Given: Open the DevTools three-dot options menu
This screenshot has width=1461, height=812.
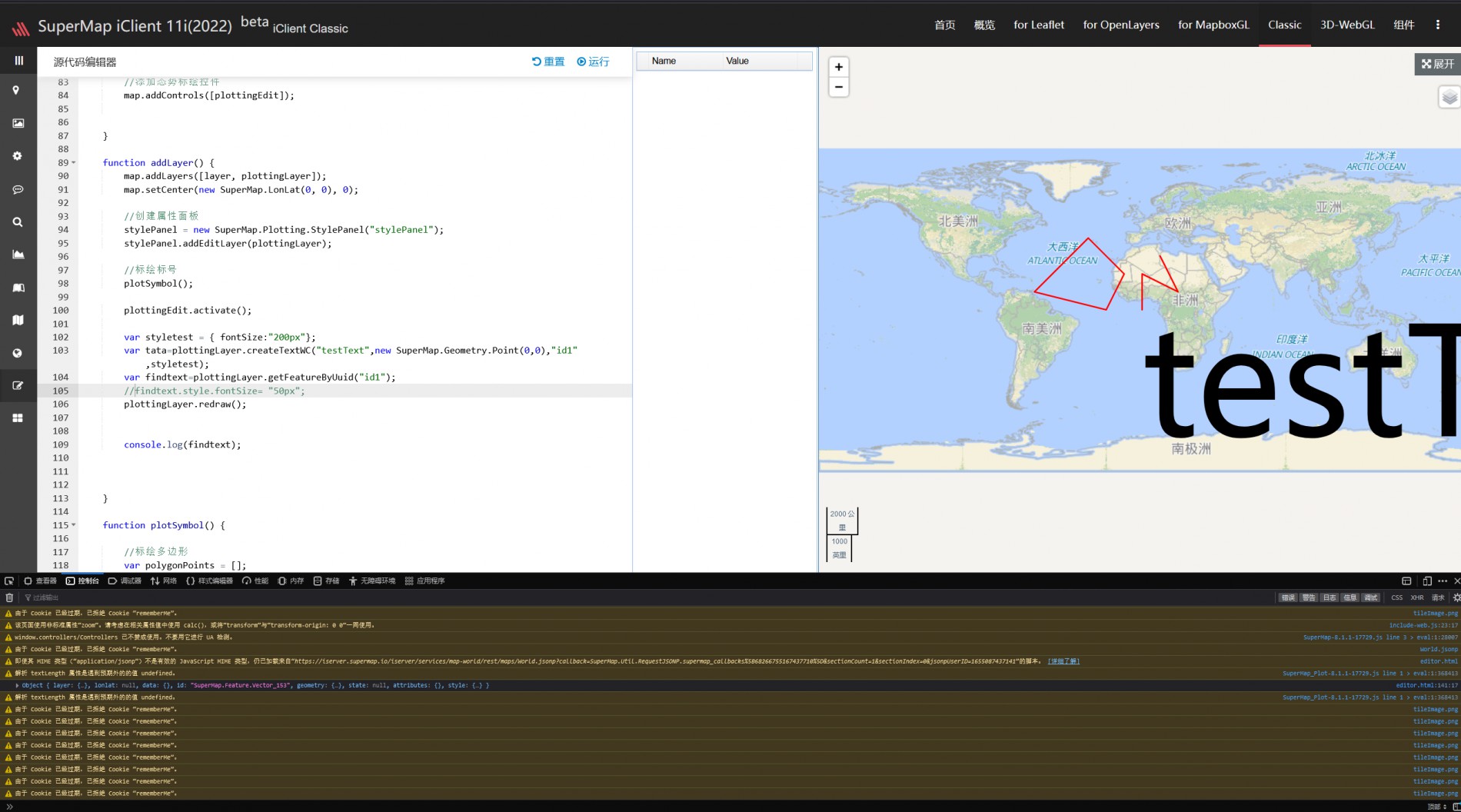Looking at the screenshot, I should click(x=1443, y=581).
